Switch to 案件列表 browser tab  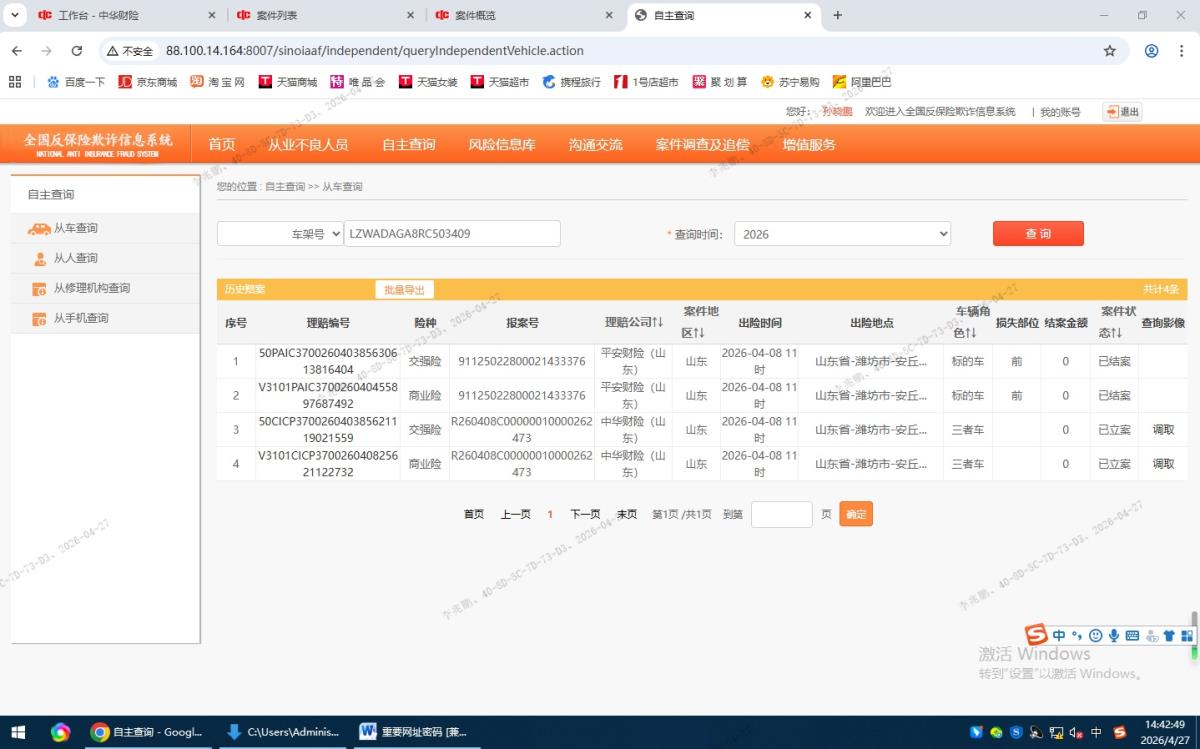coord(325,16)
